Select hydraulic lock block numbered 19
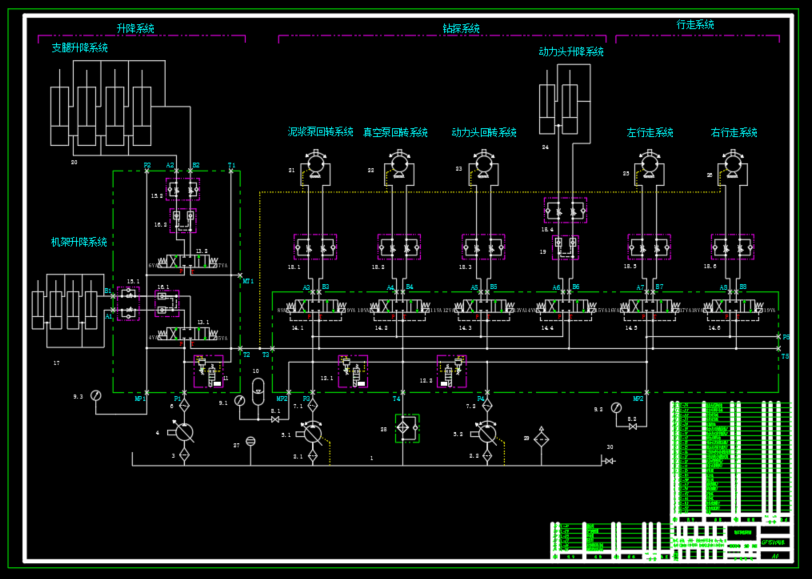This screenshot has height=579, width=812. (x=566, y=248)
